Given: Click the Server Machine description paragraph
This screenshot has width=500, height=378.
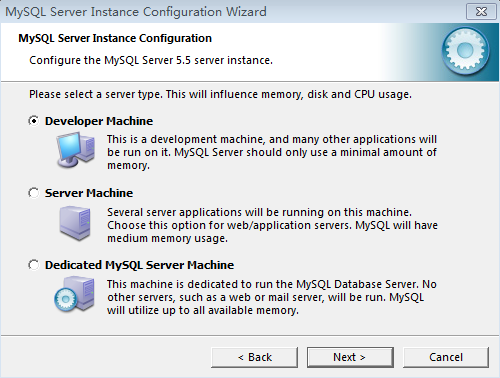Looking at the screenshot, I should (272, 225).
